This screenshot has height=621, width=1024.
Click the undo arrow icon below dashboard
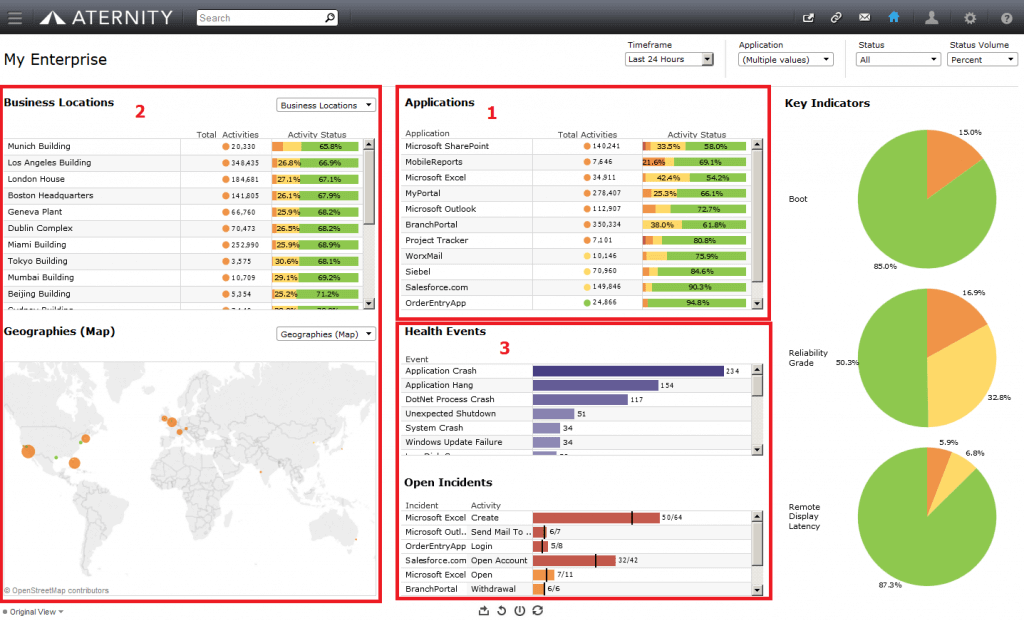coord(502,611)
